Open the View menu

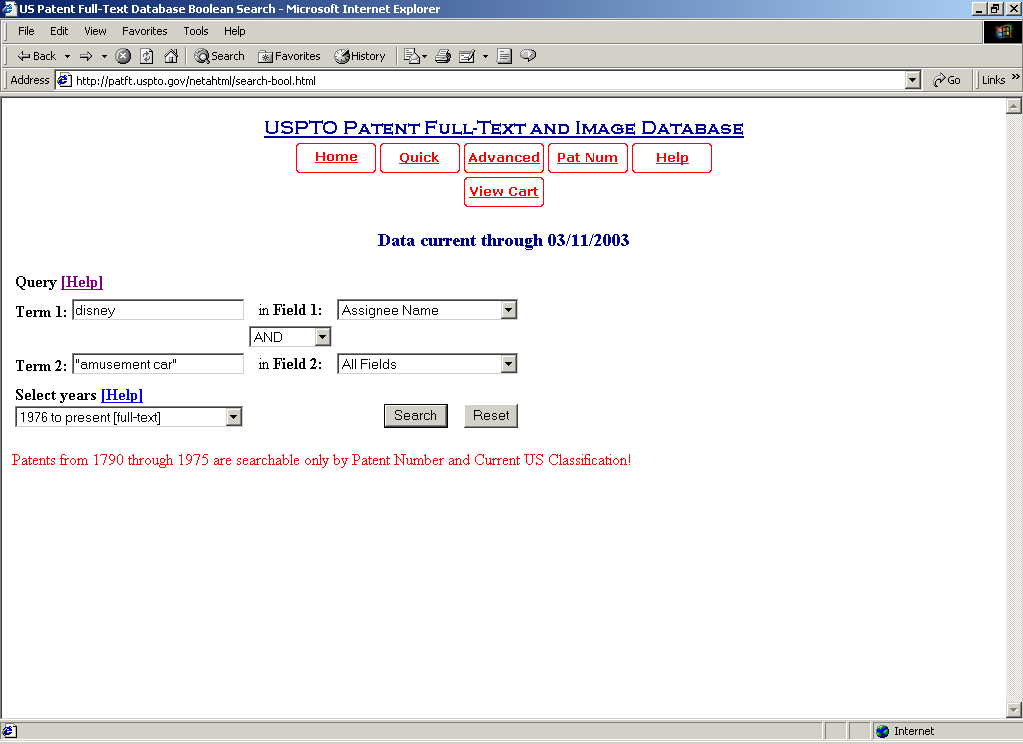click(95, 31)
